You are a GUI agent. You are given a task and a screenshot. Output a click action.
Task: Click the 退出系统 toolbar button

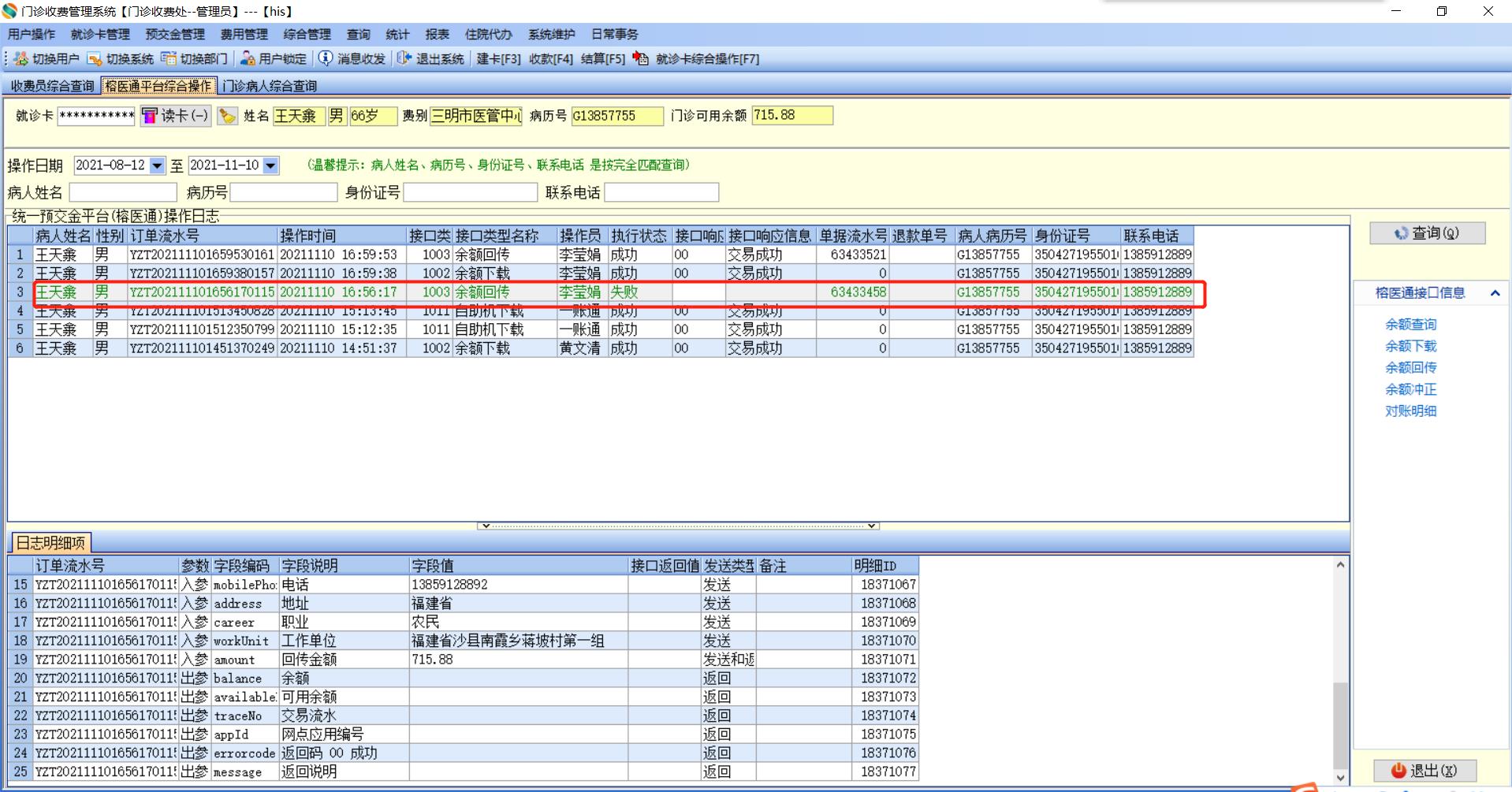click(x=430, y=59)
